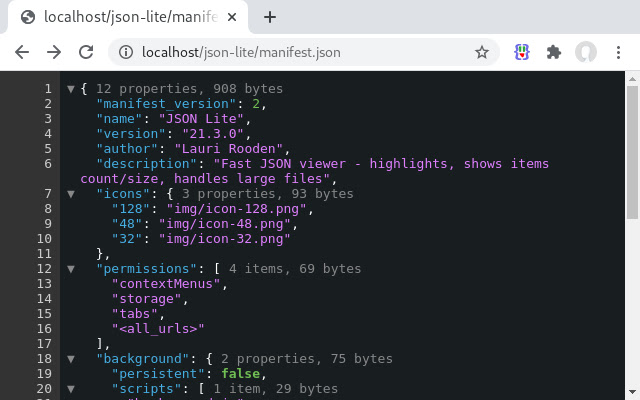The width and height of the screenshot is (640, 400).
Task: Collapse the "permissions" array
Action: (x=70, y=269)
